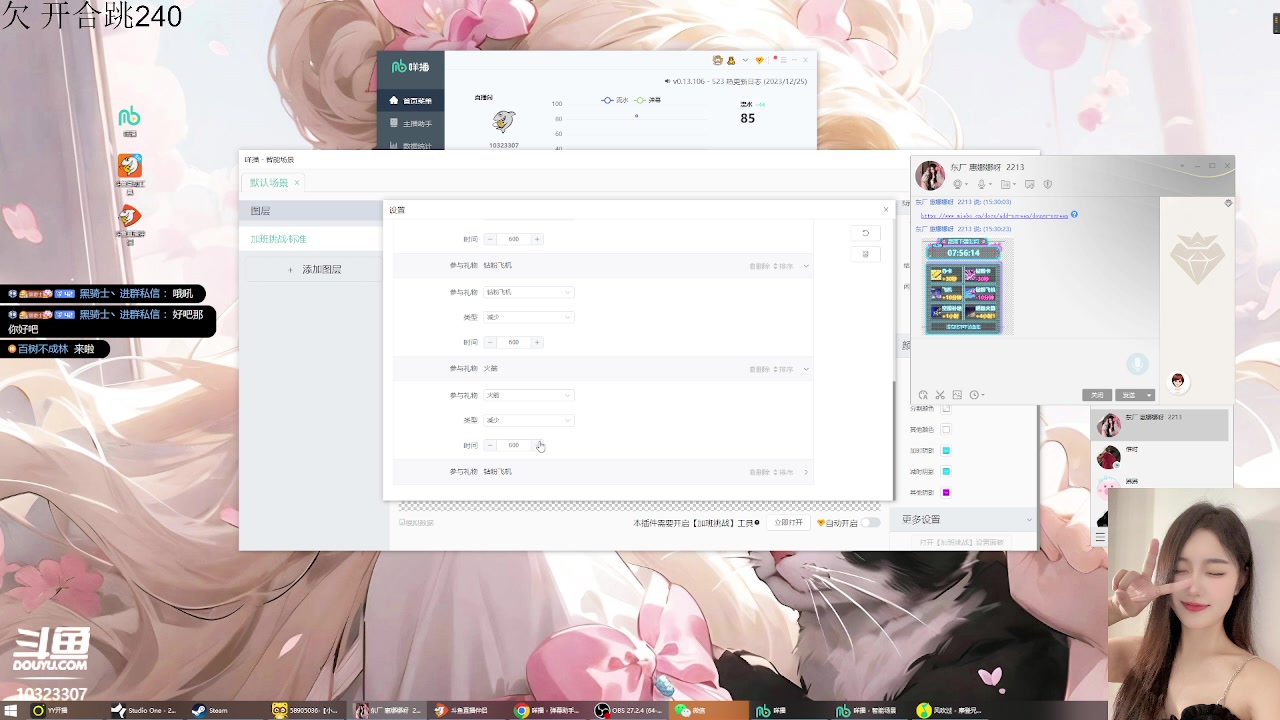Click the microphone voice input button in chat

(1137, 364)
